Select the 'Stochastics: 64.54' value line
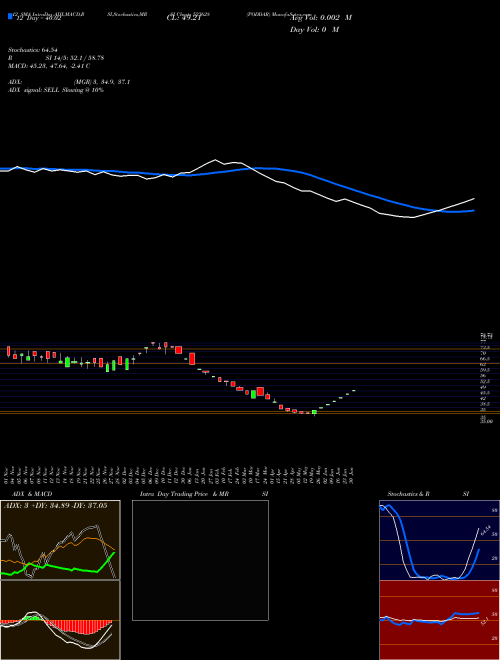Viewport: 500px width, 660px height. point(33,50)
